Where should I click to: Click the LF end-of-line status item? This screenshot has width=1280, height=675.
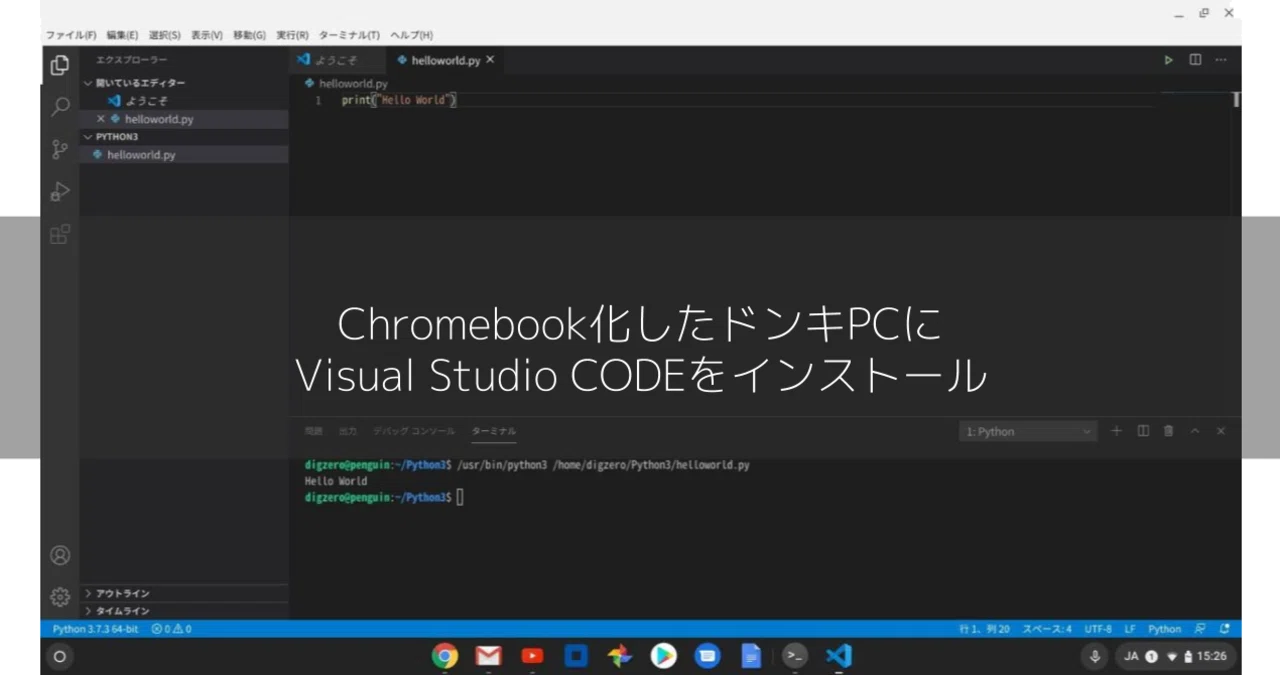tap(1129, 629)
